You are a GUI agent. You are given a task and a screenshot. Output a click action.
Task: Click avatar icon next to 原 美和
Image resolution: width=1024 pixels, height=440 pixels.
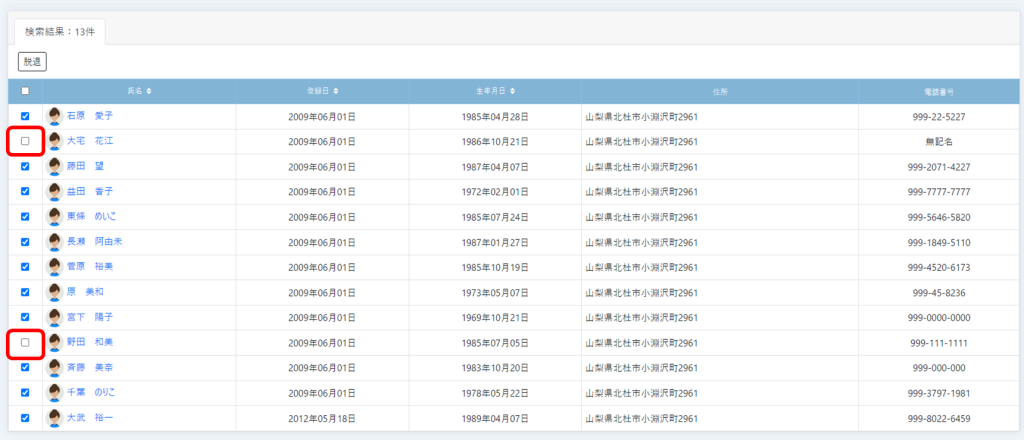click(54, 292)
